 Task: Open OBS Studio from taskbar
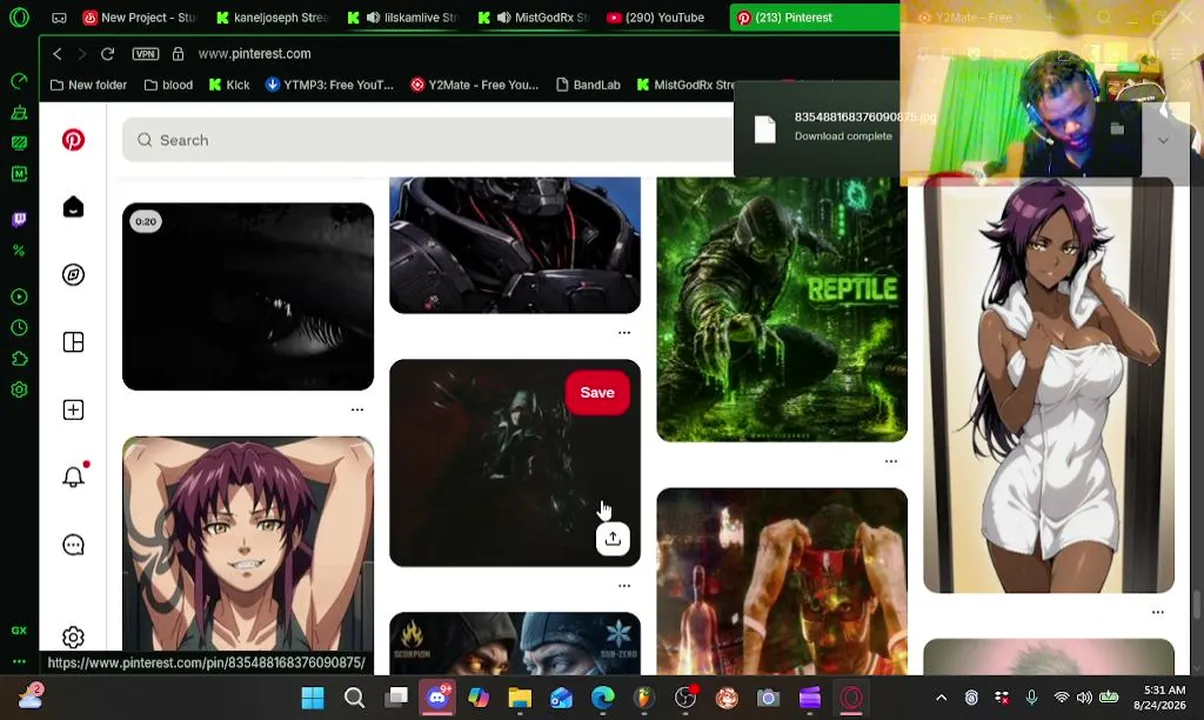[x=686, y=697]
